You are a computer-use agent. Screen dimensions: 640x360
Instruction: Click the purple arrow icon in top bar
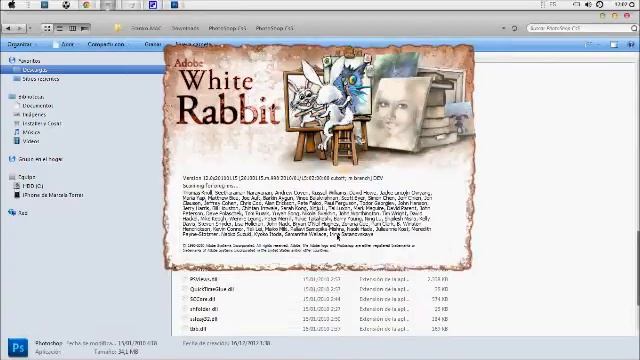(153, 5)
